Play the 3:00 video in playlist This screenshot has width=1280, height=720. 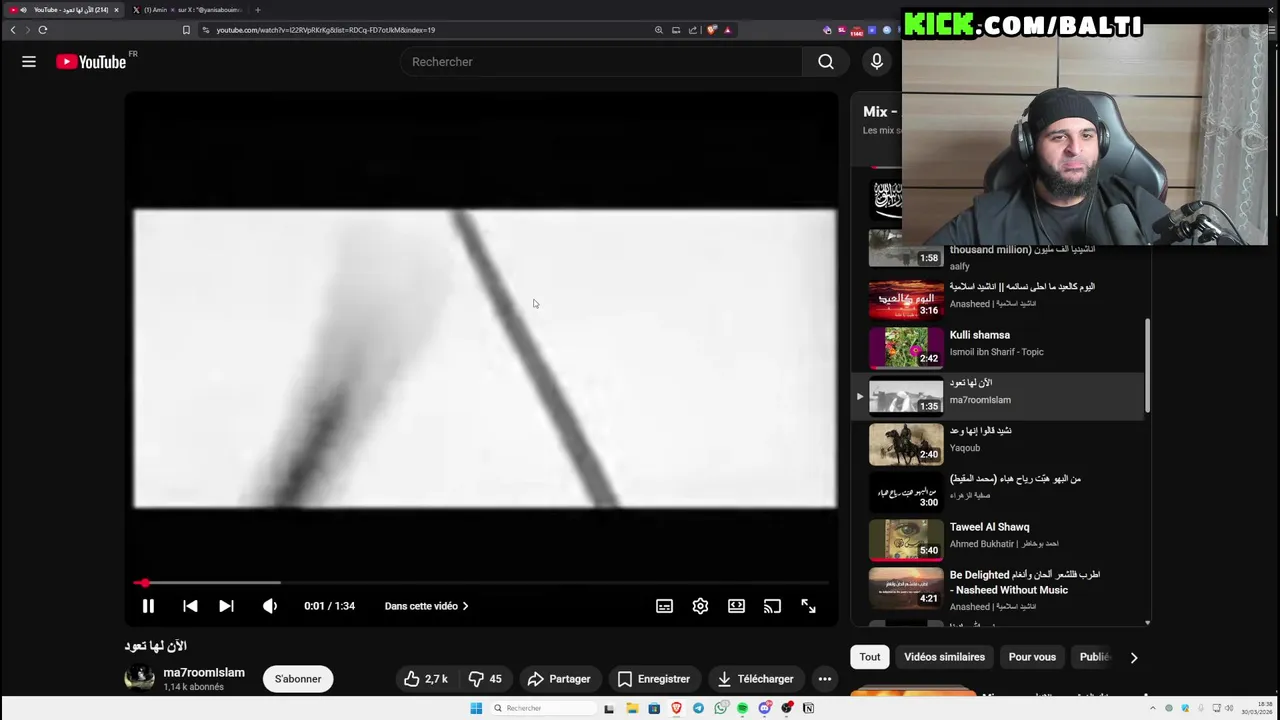(x=1000, y=492)
